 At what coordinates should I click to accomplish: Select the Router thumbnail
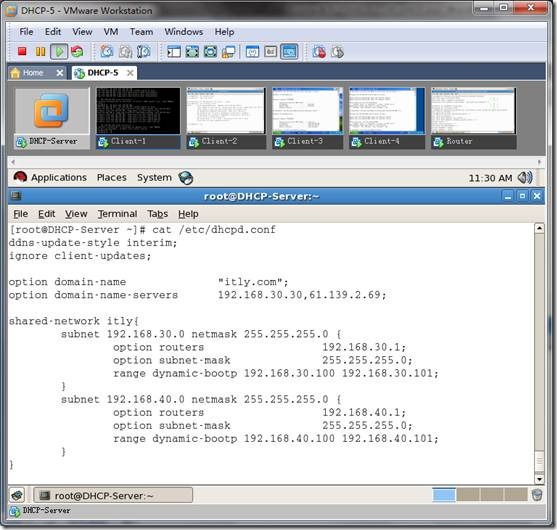[x=474, y=118]
